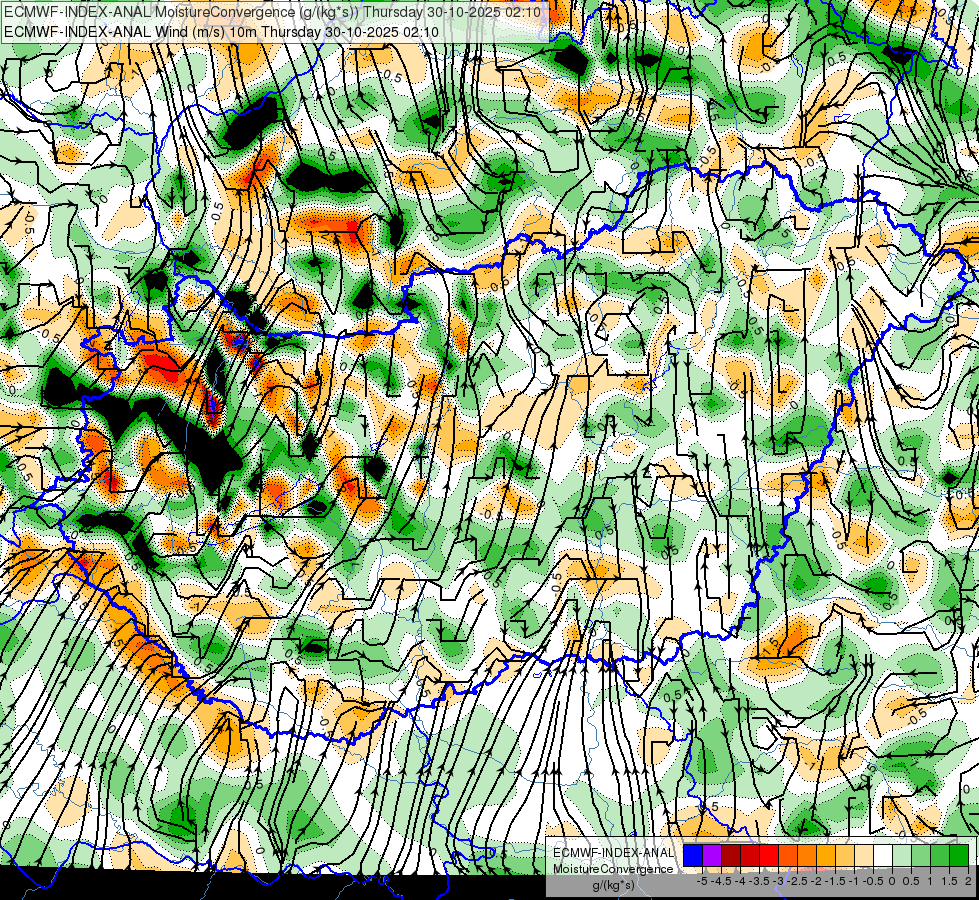
Task: Click legend swatch between -1.5 and -1
Action: point(845,855)
